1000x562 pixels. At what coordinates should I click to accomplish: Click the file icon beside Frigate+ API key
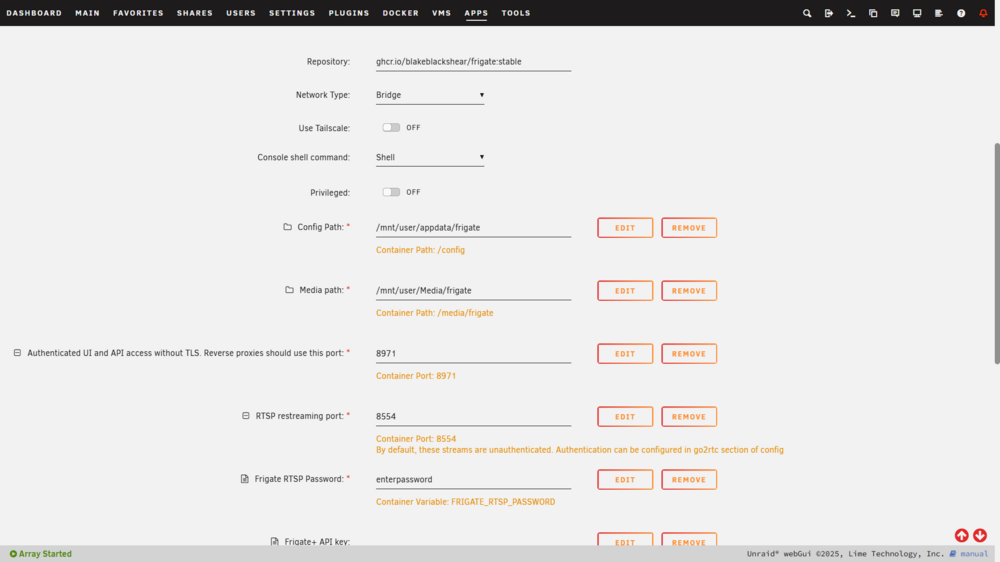point(274,541)
